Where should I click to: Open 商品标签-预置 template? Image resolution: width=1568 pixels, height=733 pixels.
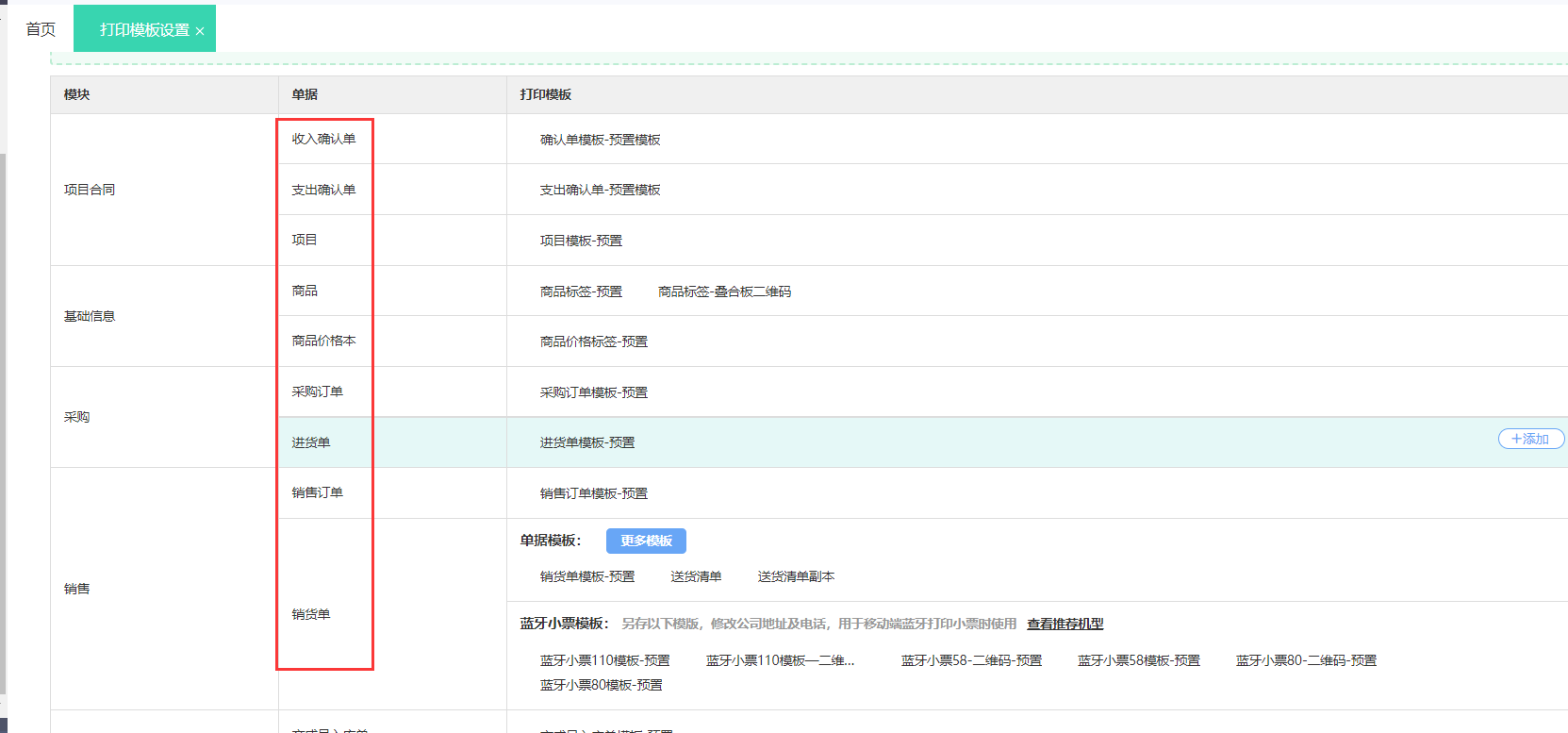(x=581, y=292)
